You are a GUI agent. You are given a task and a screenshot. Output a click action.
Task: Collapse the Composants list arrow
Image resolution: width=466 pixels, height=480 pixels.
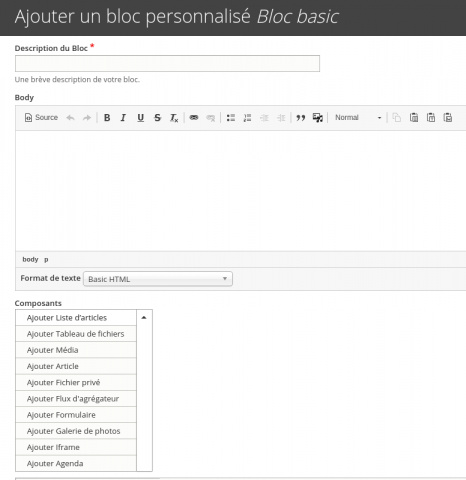[144, 318]
